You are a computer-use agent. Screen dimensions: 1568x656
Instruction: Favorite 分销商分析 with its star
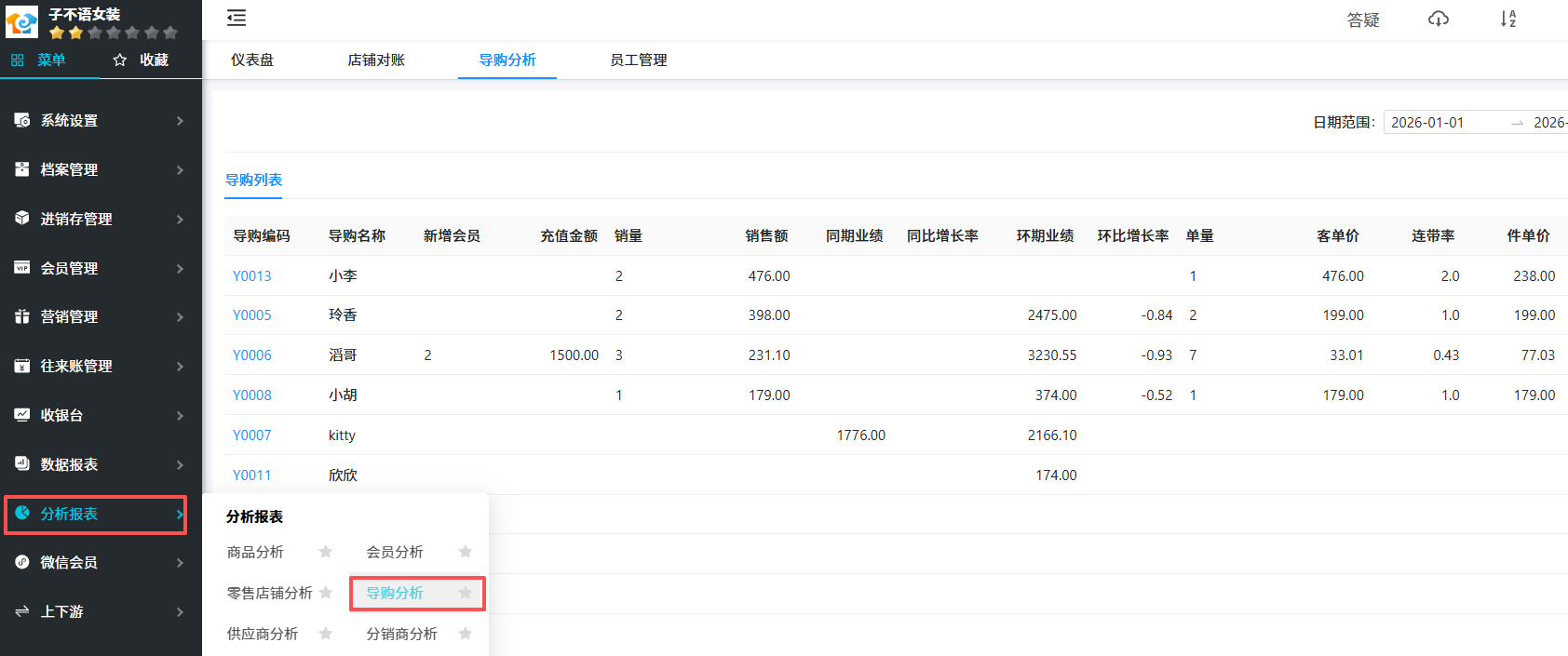pyautogui.click(x=466, y=634)
